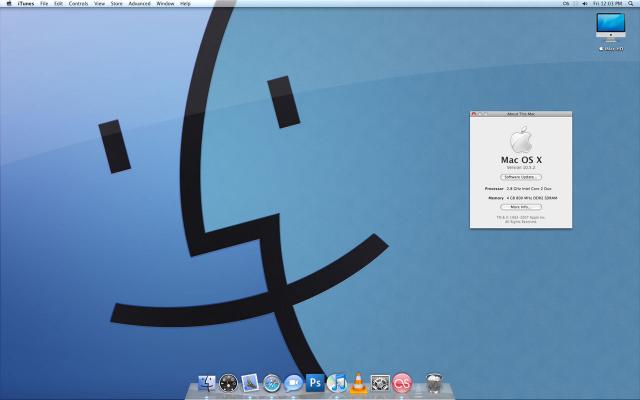Open the iTunes application menu

[x=26, y=4]
